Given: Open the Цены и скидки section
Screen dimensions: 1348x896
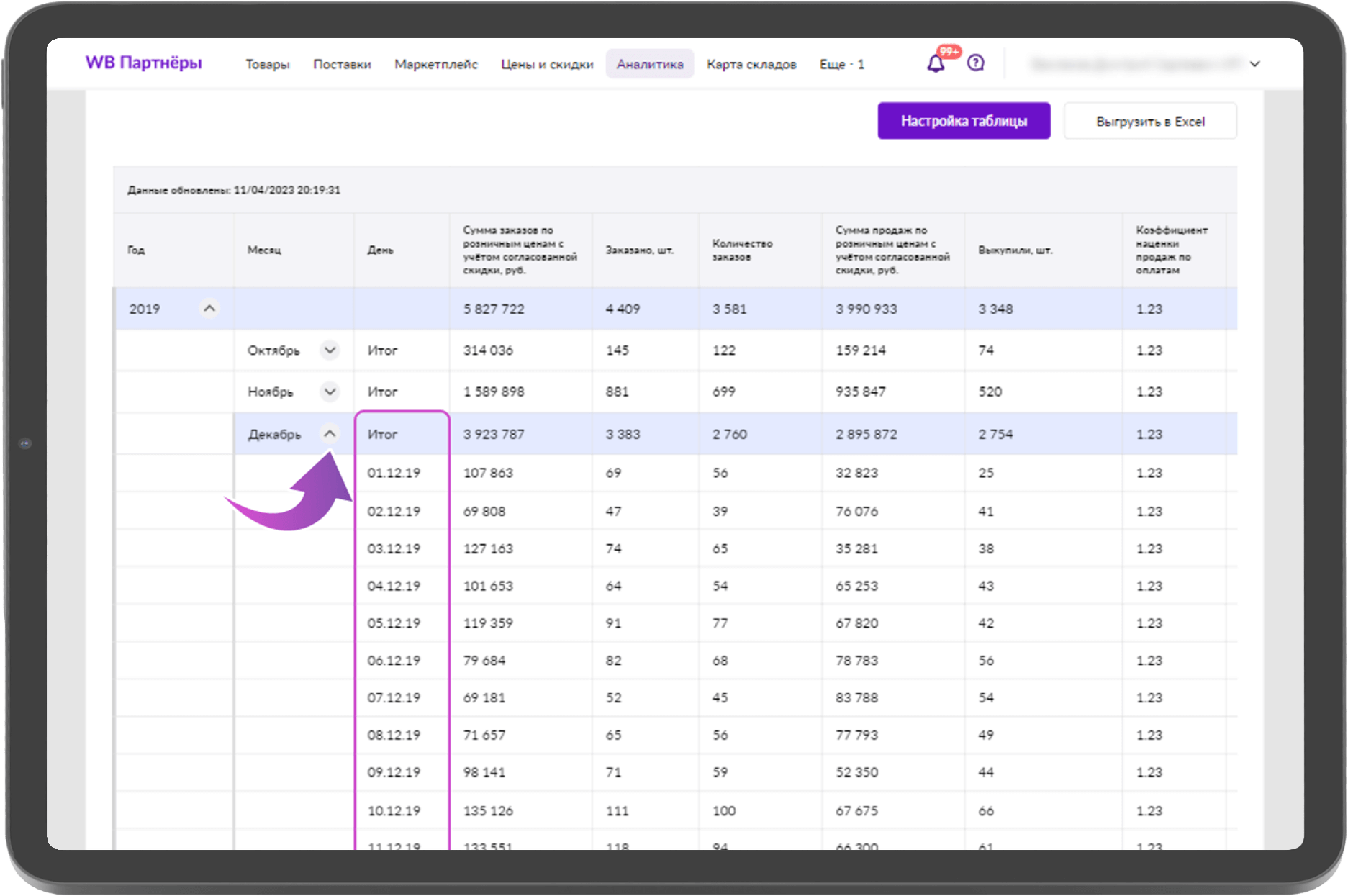Looking at the screenshot, I should tap(546, 64).
